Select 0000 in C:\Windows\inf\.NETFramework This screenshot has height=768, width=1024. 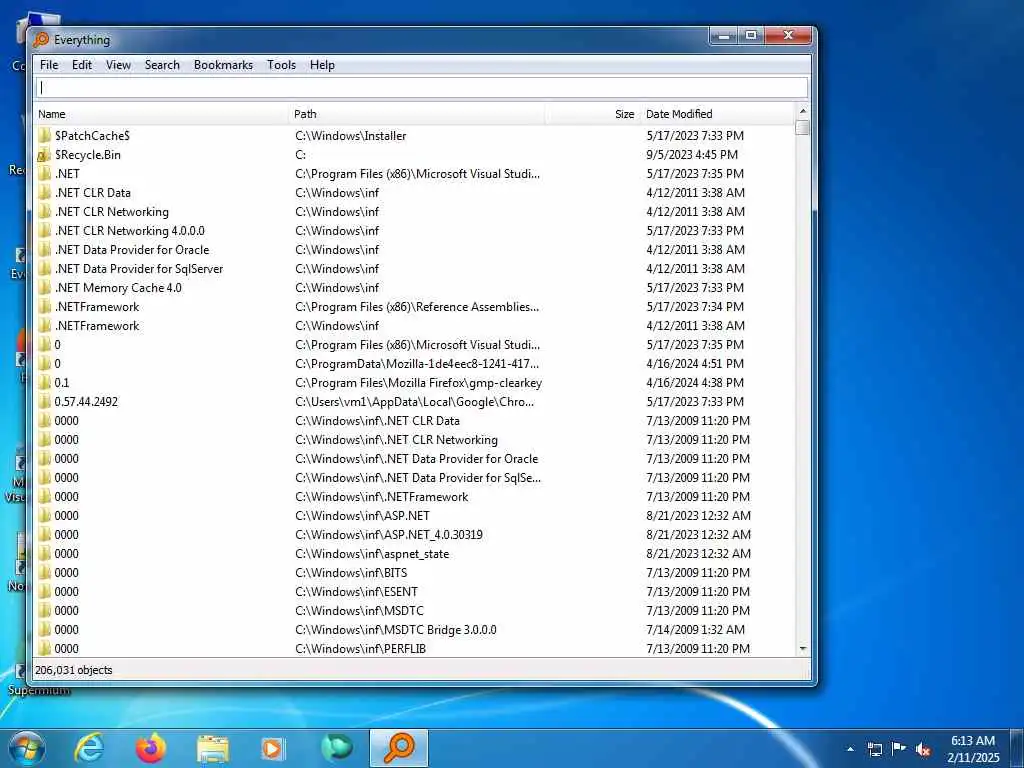[67, 497]
